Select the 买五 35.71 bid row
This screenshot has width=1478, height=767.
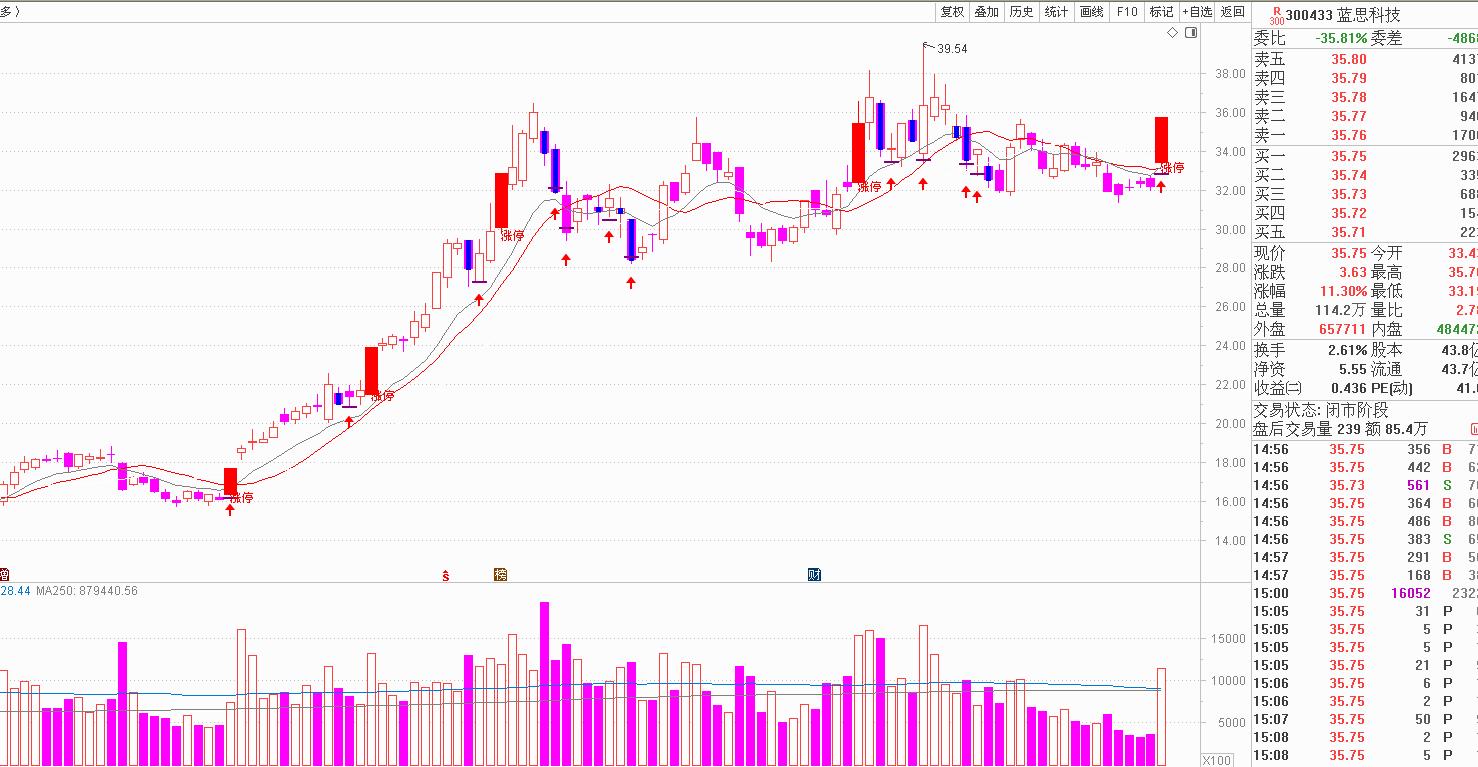pyautogui.click(x=1365, y=232)
